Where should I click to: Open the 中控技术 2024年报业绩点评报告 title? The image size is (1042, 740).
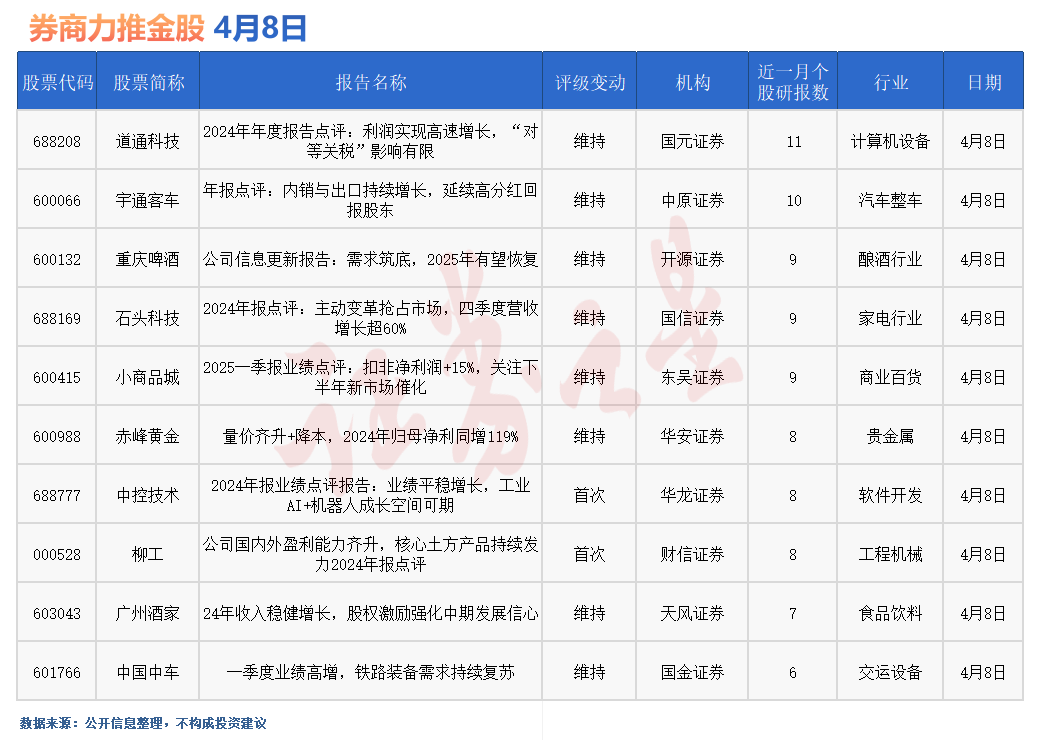tap(370, 496)
